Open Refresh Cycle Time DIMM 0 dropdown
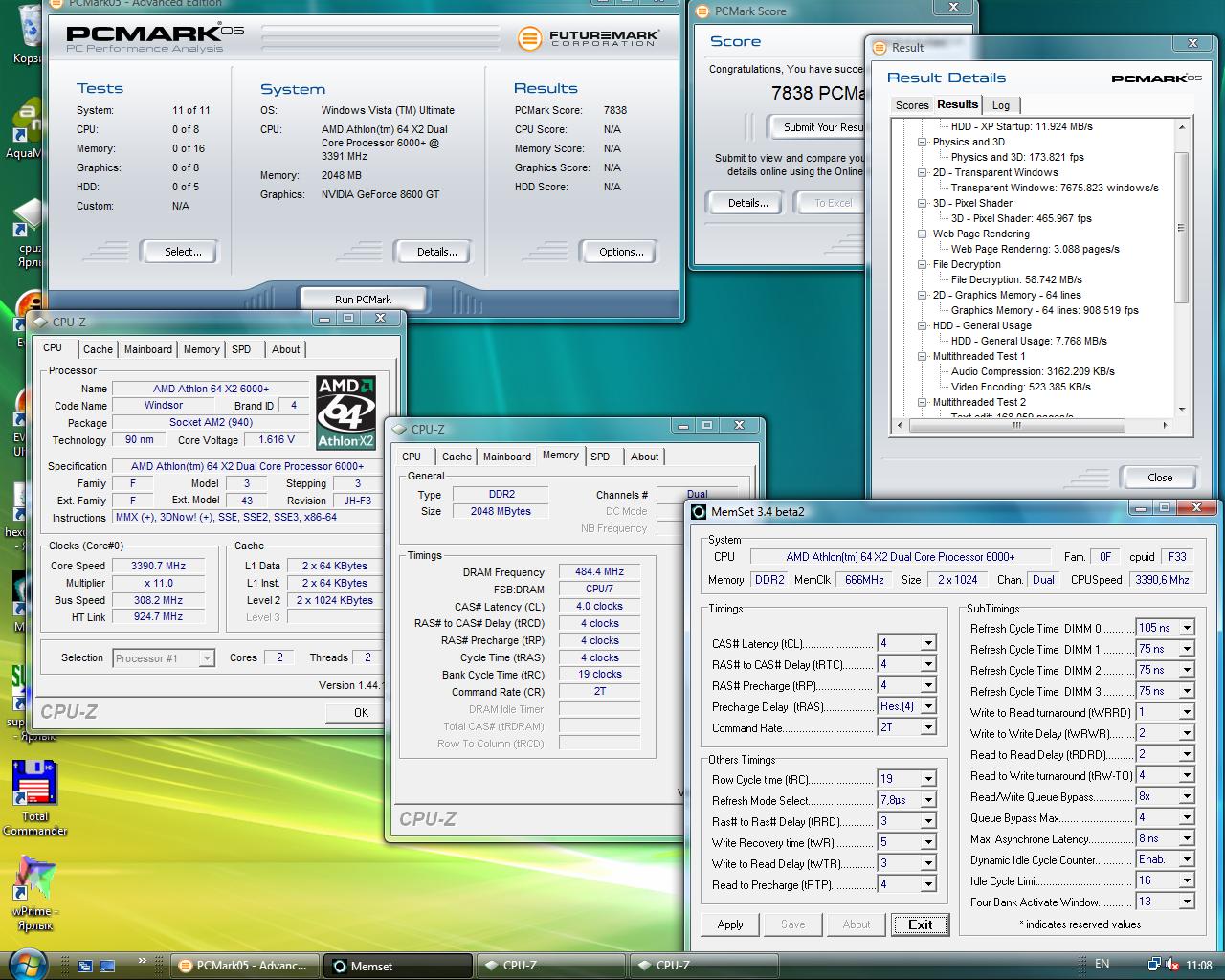The image size is (1225, 980). (x=1187, y=628)
